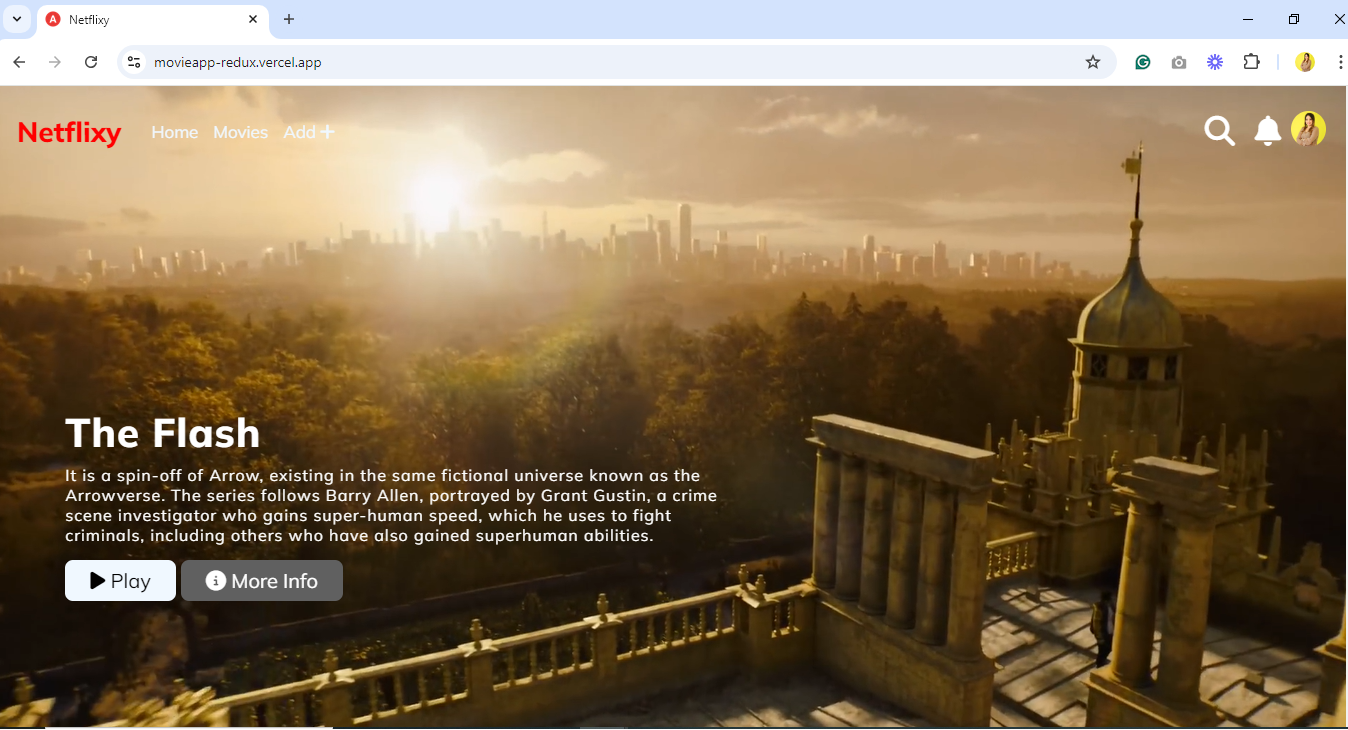
Task: Click the 'It is a spin-off of Arrow' description
Action: pos(391,505)
